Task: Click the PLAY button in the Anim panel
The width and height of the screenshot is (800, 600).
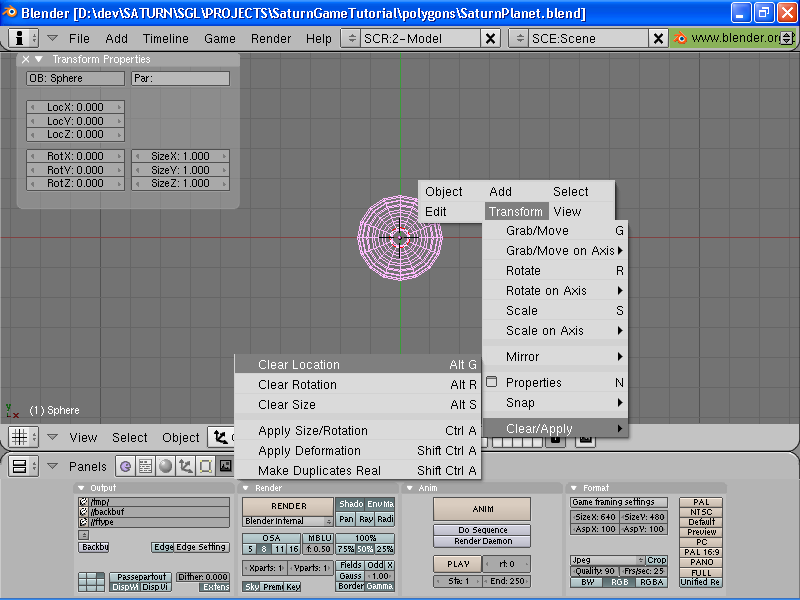Action: pyautogui.click(x=458, y=564)
